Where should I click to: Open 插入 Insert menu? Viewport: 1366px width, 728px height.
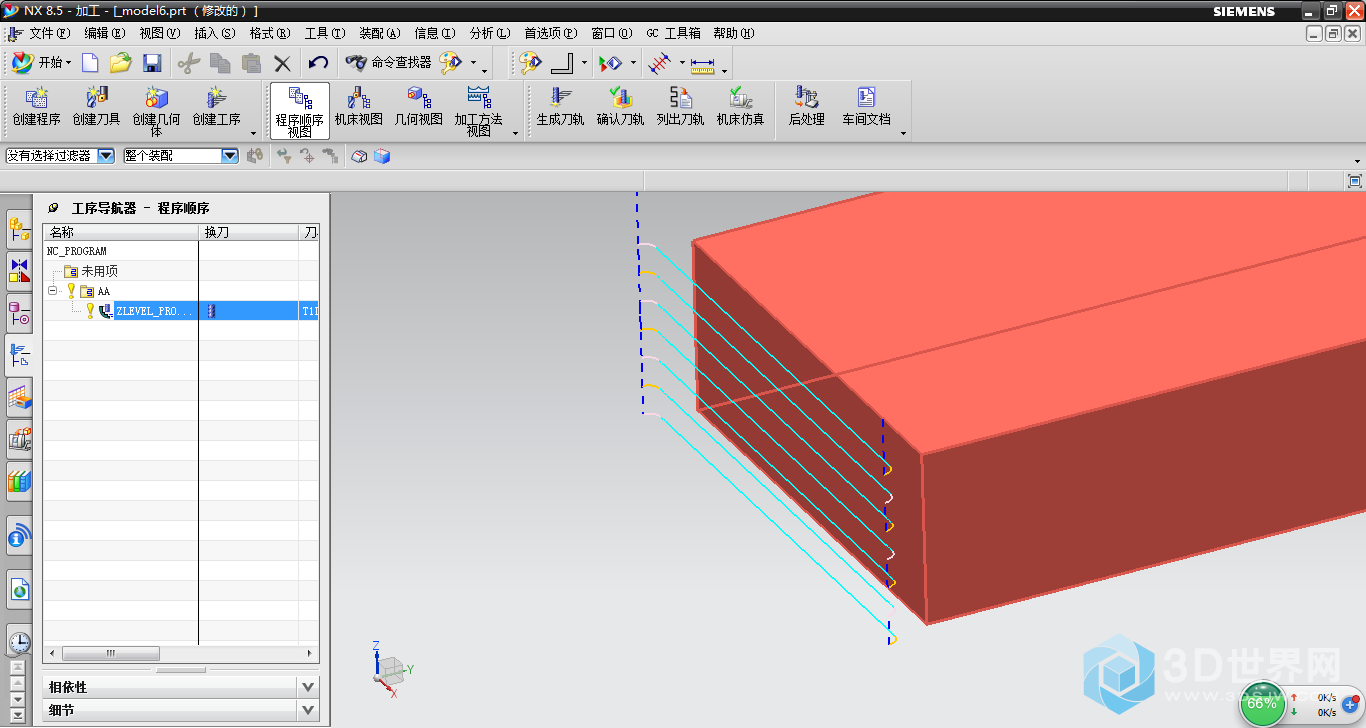pyautogui.click(x=214, y=33)
